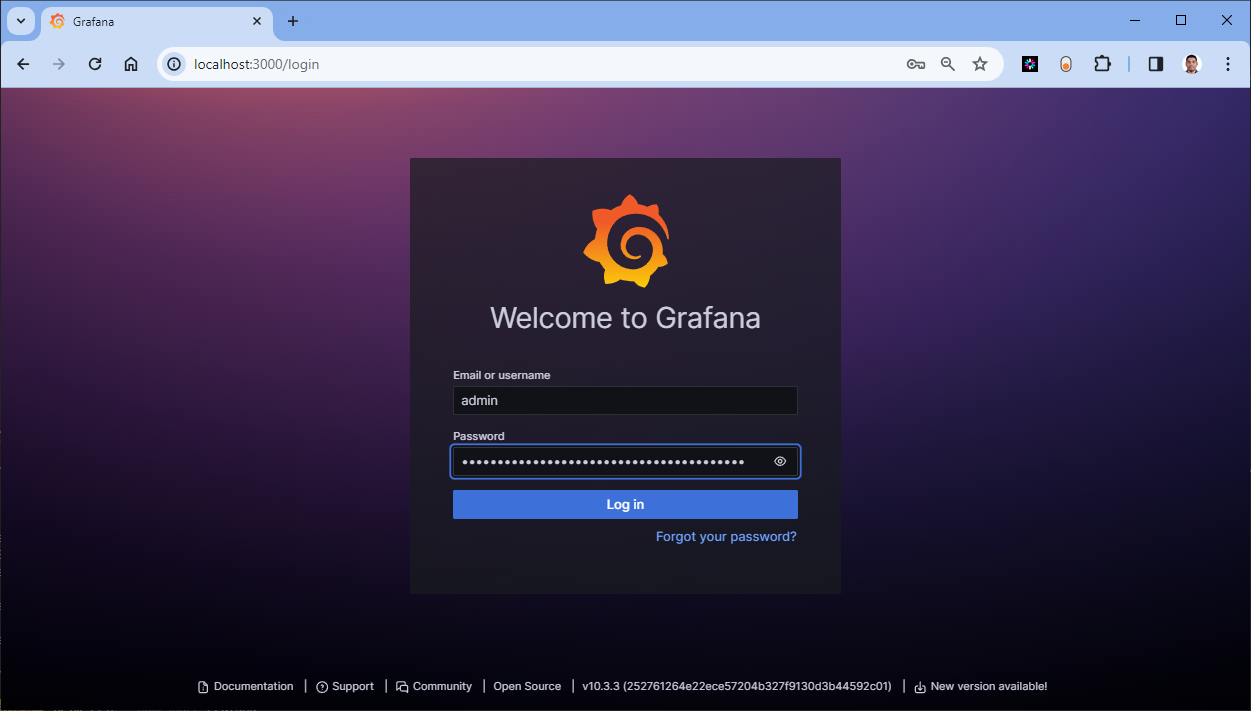Click the Grafana version v10.3.3 link
The width and height of the screenshot is (1251, 711).
point(737,687)
